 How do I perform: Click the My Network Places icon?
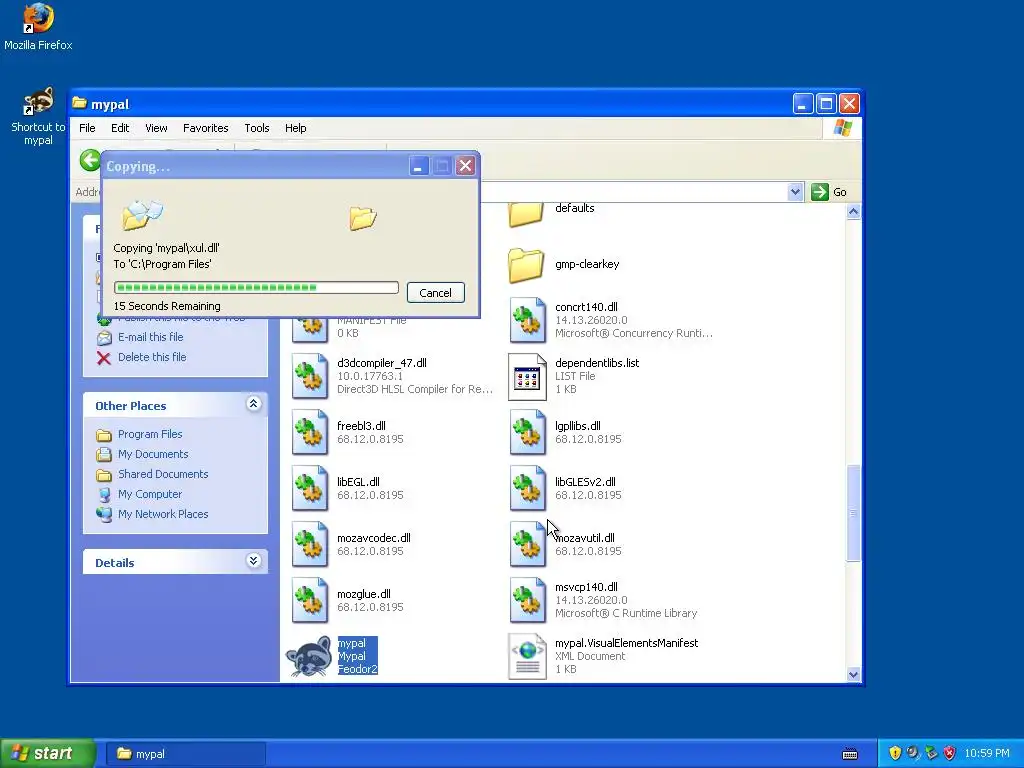[x=104, y=515]
